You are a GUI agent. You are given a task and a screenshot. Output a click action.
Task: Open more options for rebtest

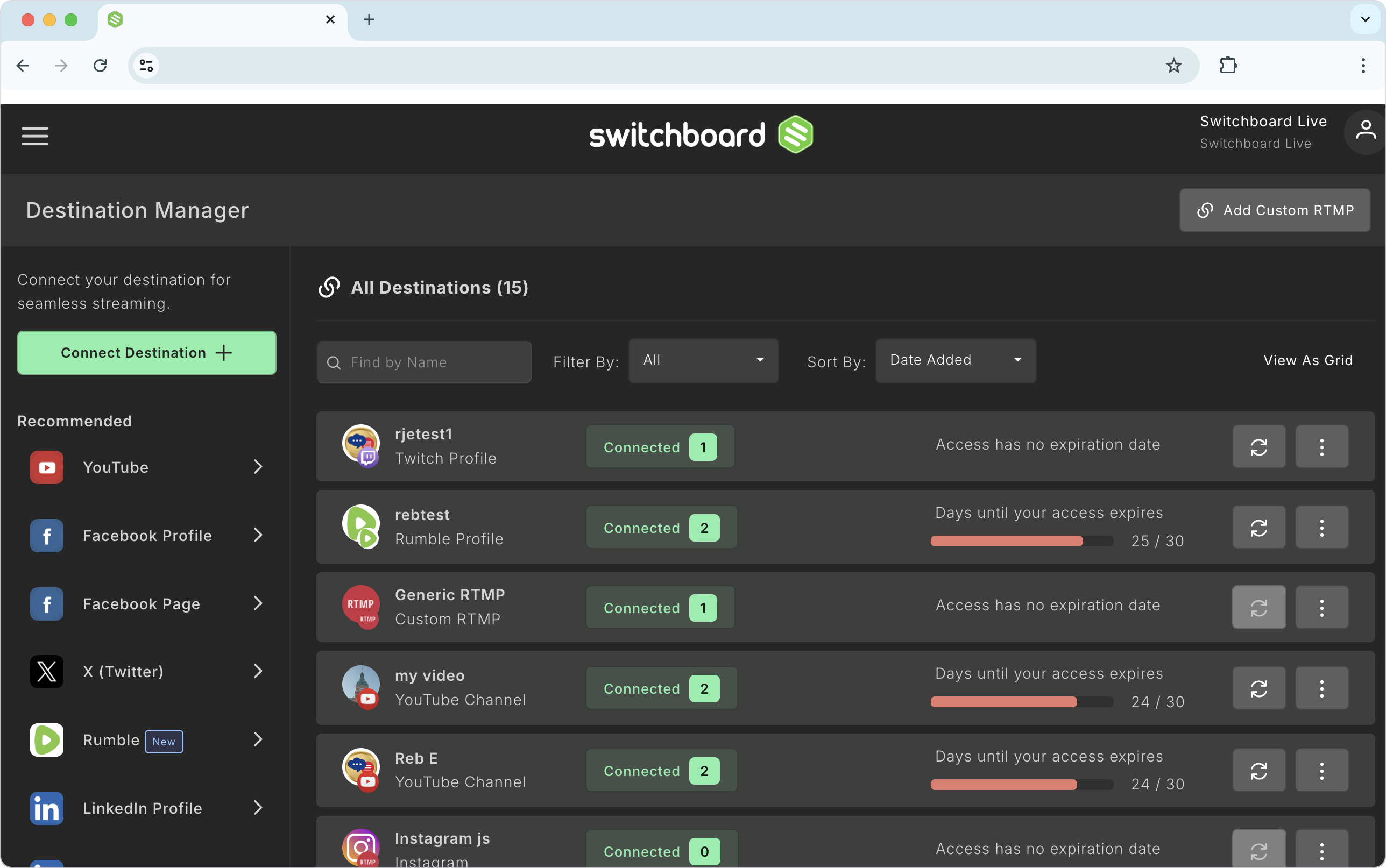pos(1321,528)
